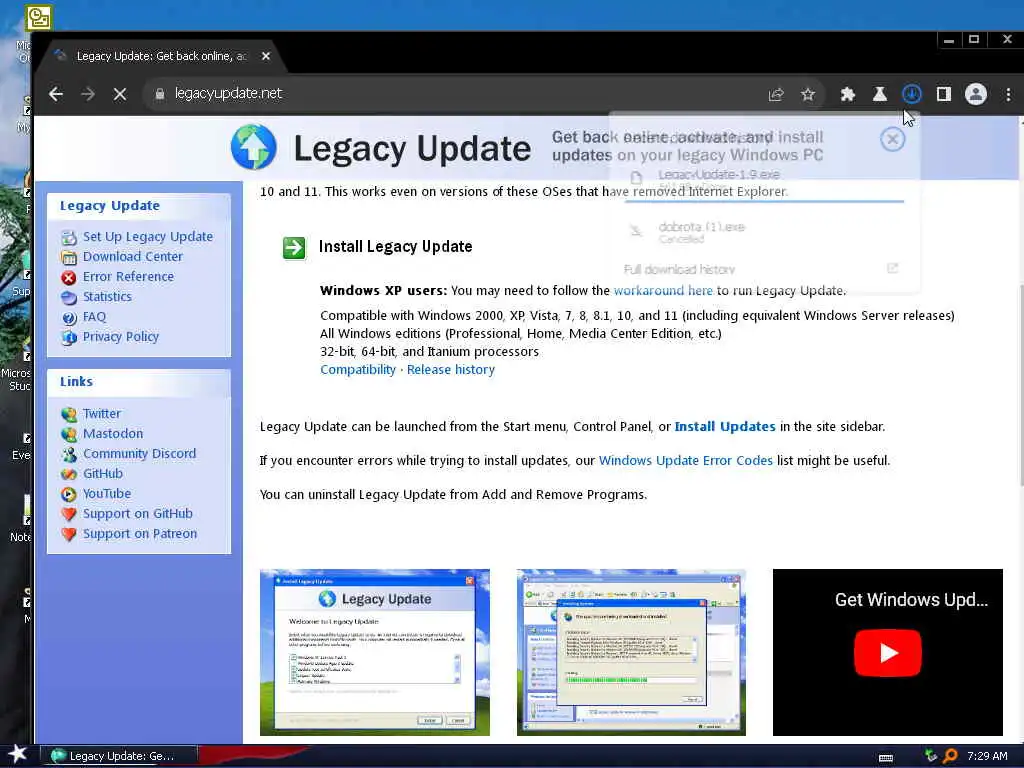Screen dimensions: 1024x768
Task: Click the Community Discord people icon
Action: pyautogui.click(x=69, y=455)
